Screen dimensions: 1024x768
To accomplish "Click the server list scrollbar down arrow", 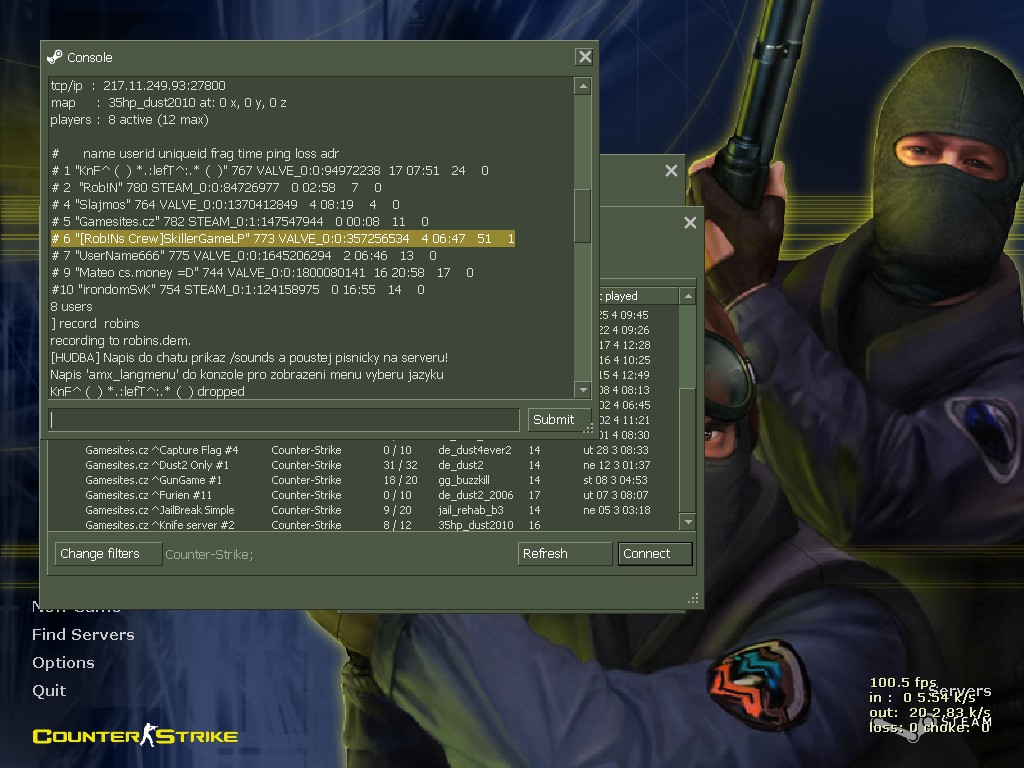I will (688, 522).
